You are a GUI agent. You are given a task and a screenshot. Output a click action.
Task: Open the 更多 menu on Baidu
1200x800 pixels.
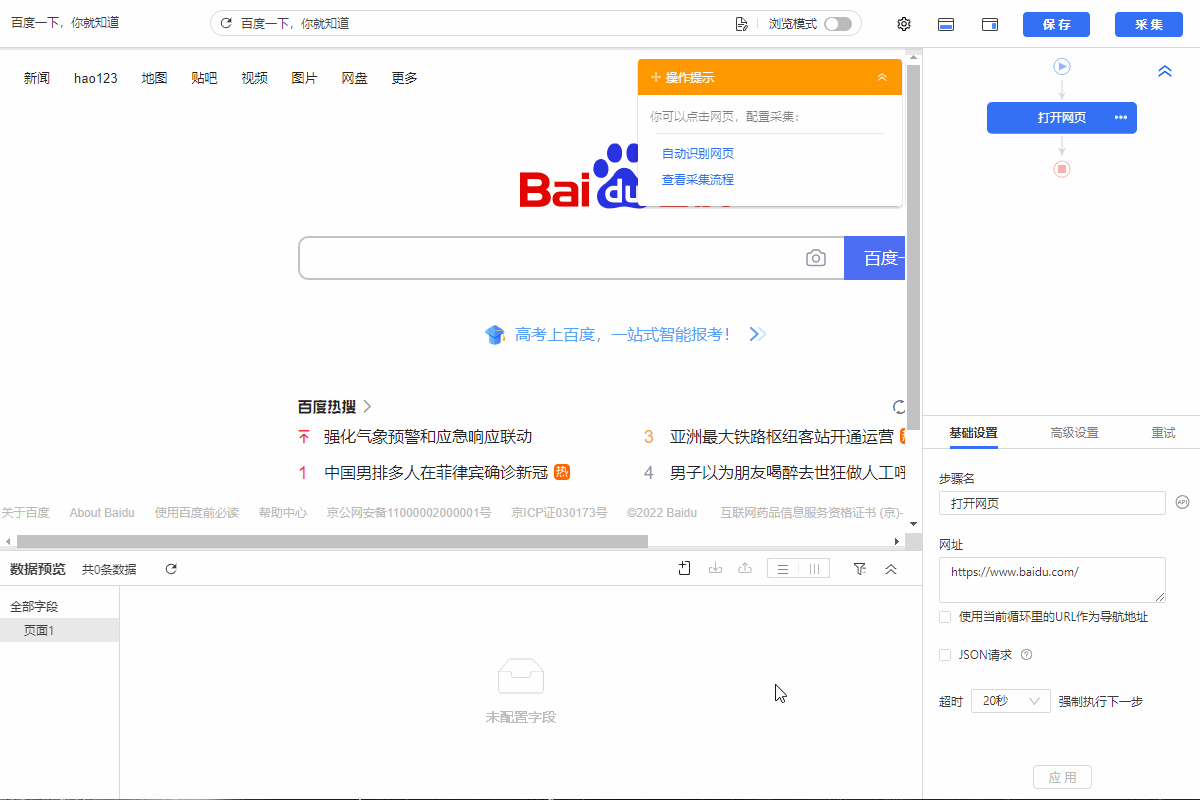[404, 78]
